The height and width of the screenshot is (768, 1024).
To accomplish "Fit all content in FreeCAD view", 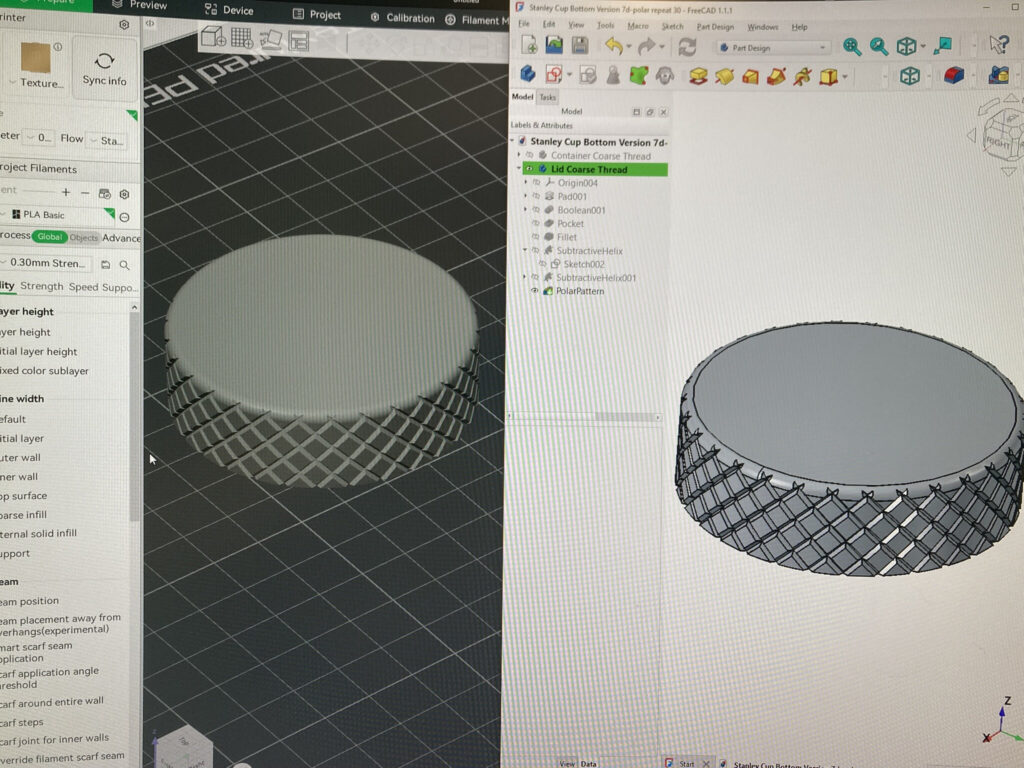I will click(x=852, y=46).
